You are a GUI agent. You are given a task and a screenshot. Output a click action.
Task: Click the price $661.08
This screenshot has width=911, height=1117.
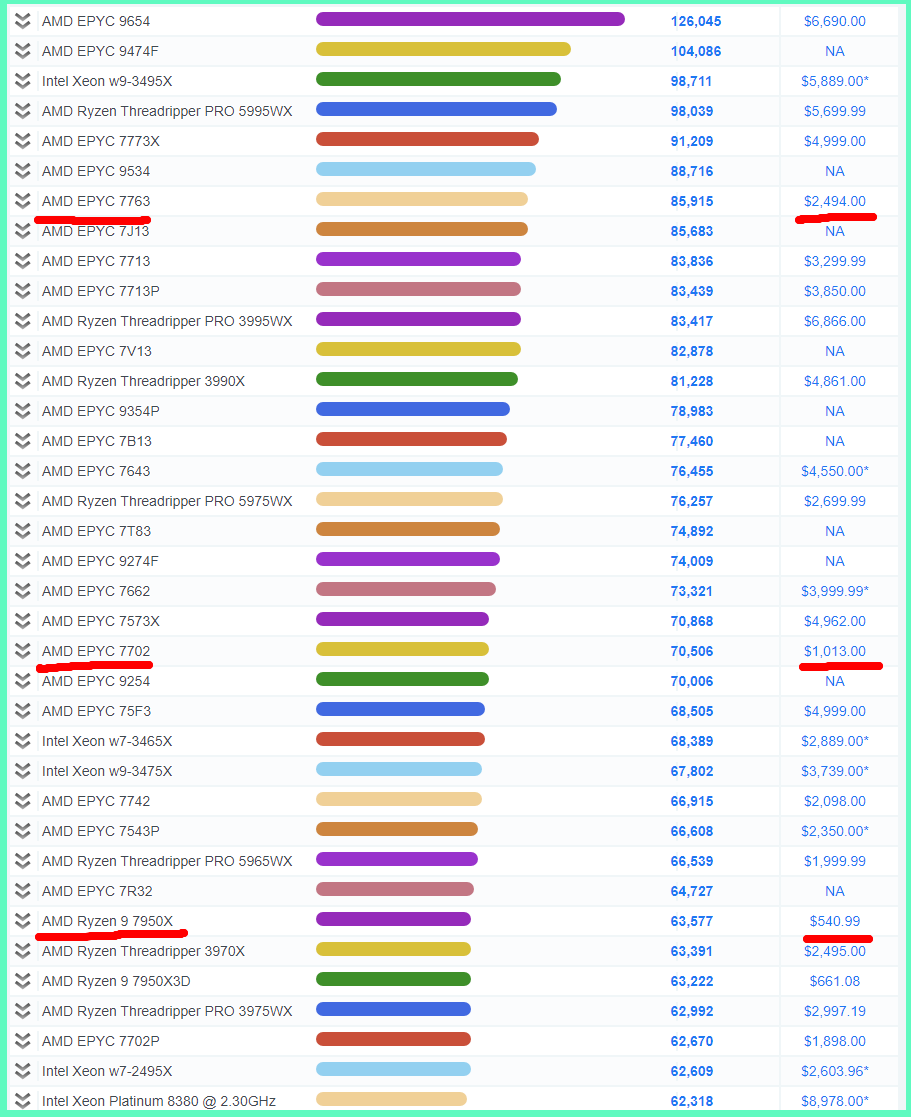pos(835,981)
